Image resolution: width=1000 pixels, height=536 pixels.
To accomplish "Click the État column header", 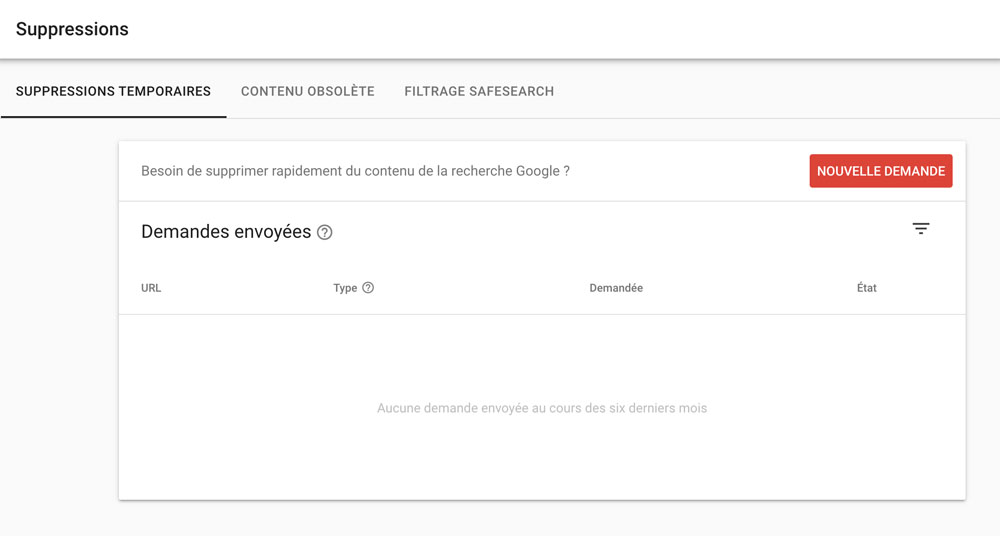I will pos(866,288).
